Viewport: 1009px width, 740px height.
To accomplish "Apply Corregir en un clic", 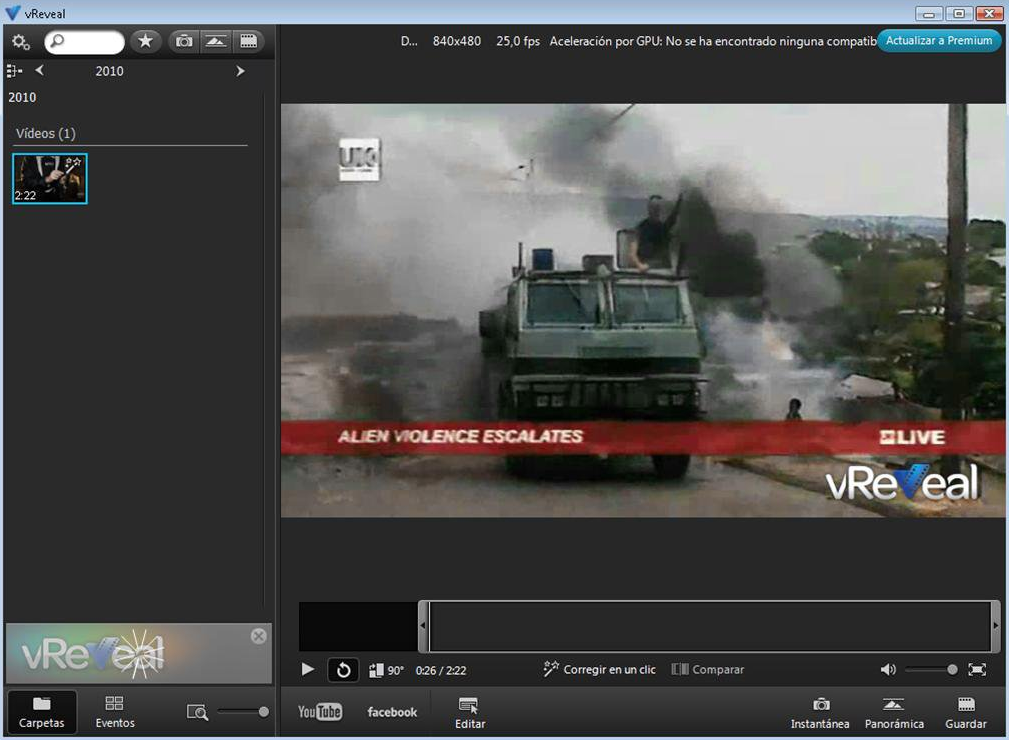I will tap(599, 669).
